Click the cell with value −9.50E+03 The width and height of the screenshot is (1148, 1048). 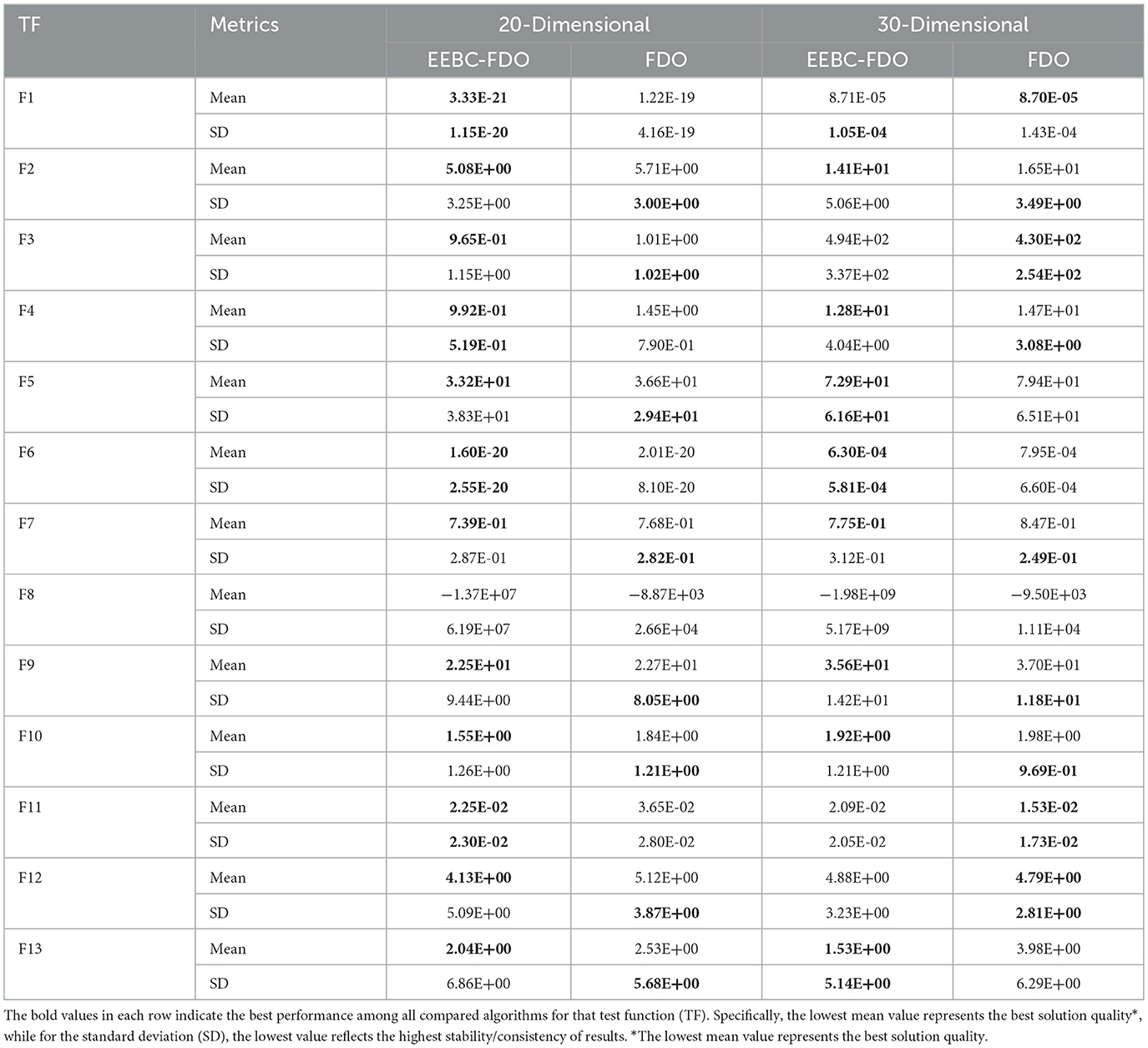coord(1048,595)
